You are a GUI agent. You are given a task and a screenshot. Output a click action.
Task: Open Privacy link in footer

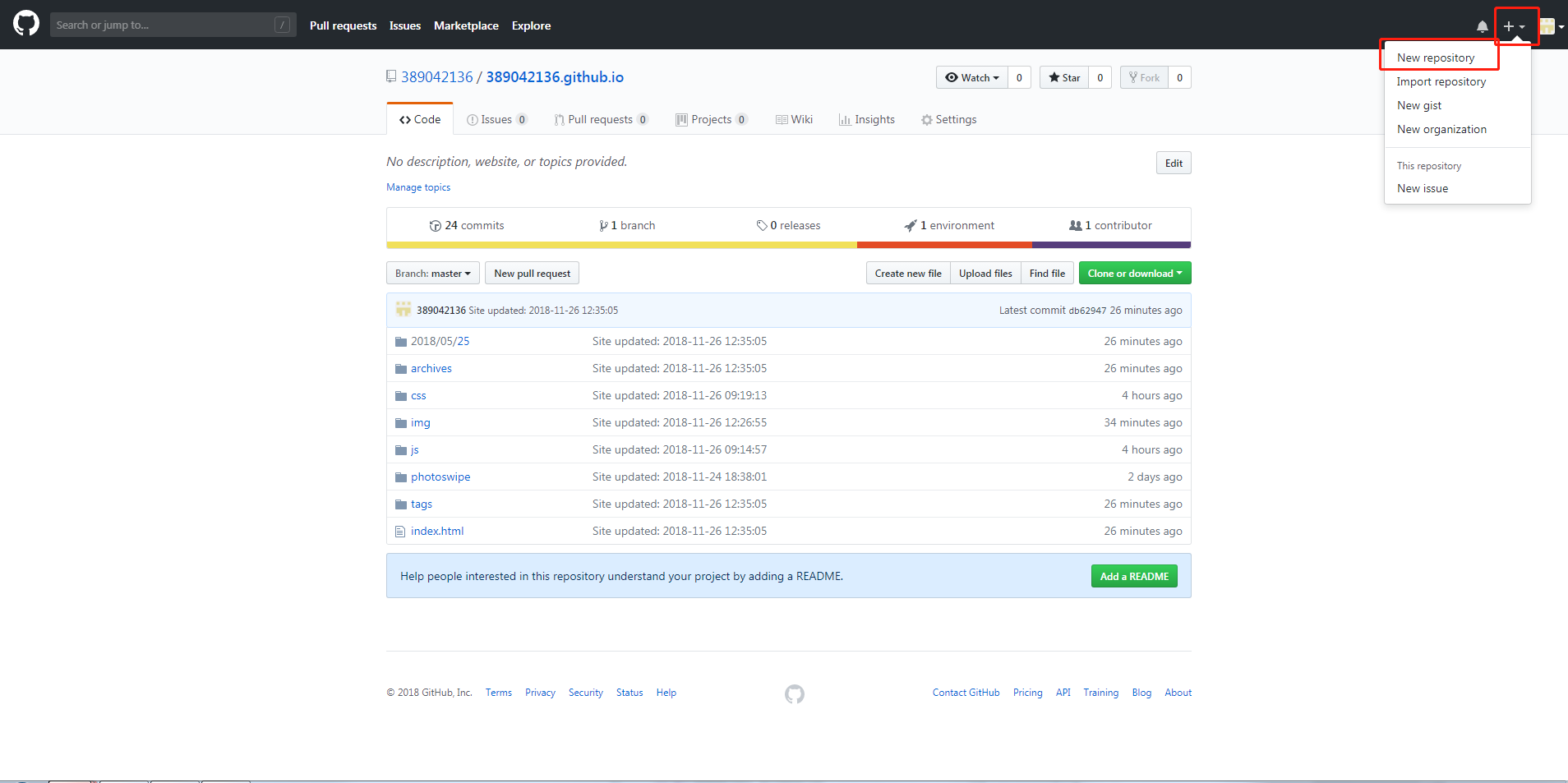(540, 693)
